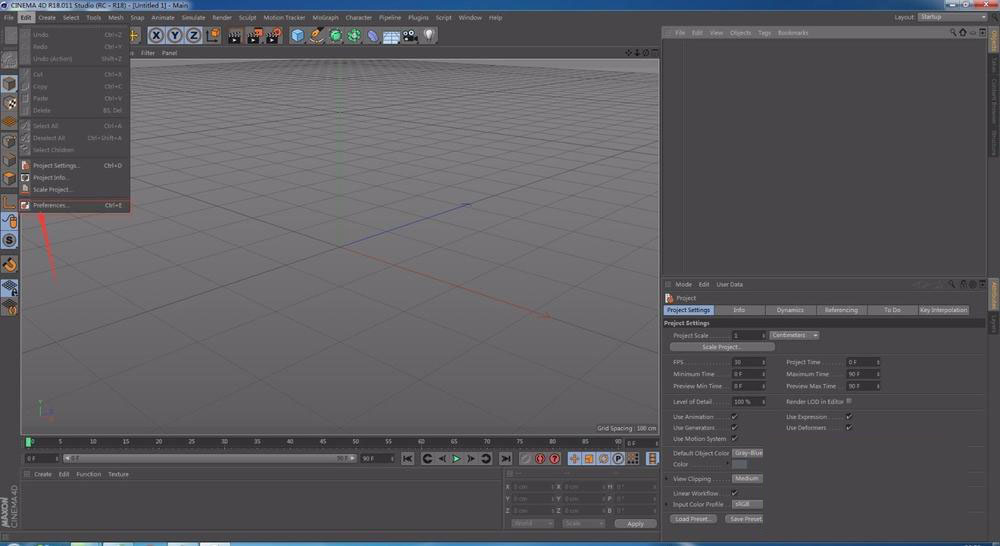Choose Preferences in the Edit menu
This screenshot has width=1000, height=546.
coord(75,205)
